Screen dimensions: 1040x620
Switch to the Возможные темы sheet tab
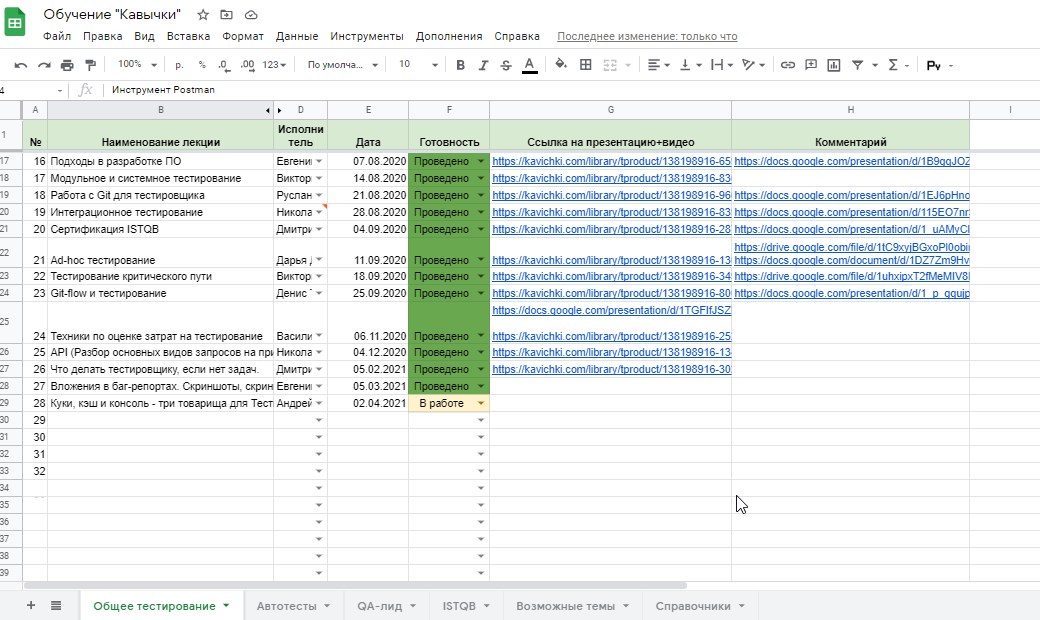point(572,606)
